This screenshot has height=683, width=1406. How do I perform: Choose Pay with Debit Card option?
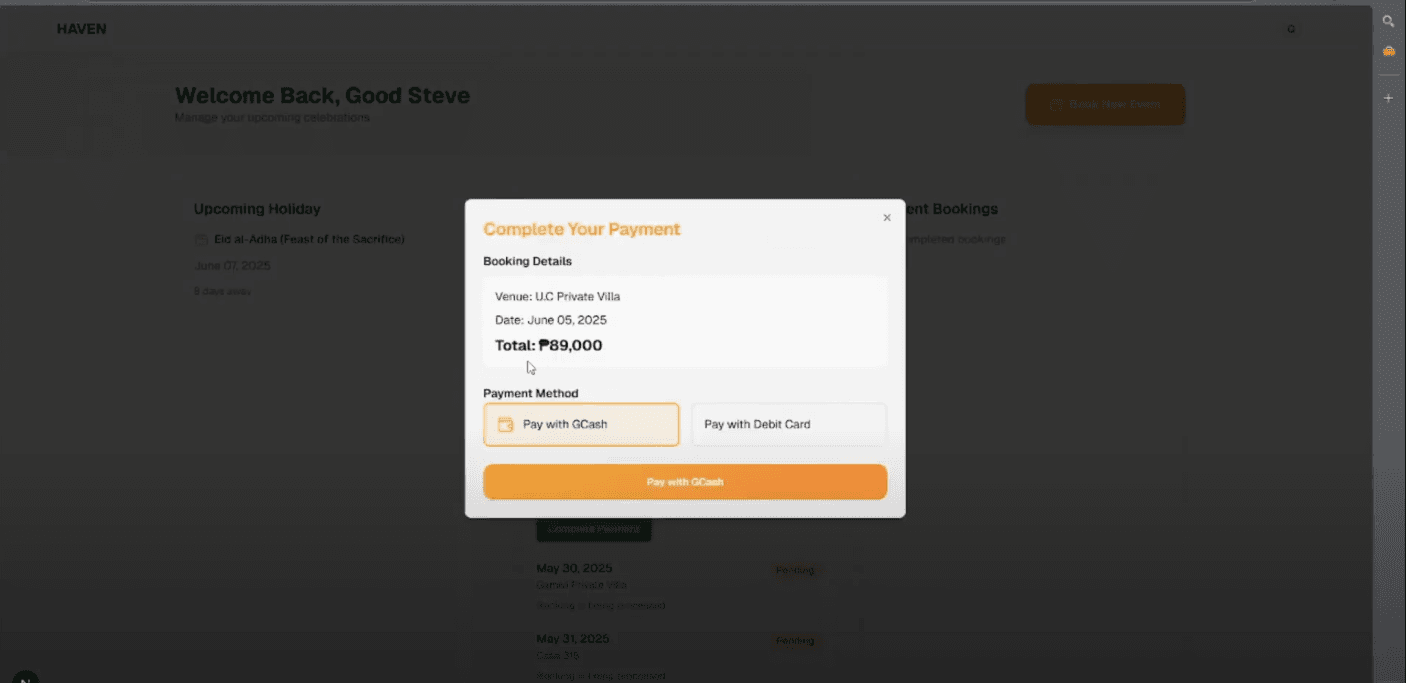coord(788,425)
